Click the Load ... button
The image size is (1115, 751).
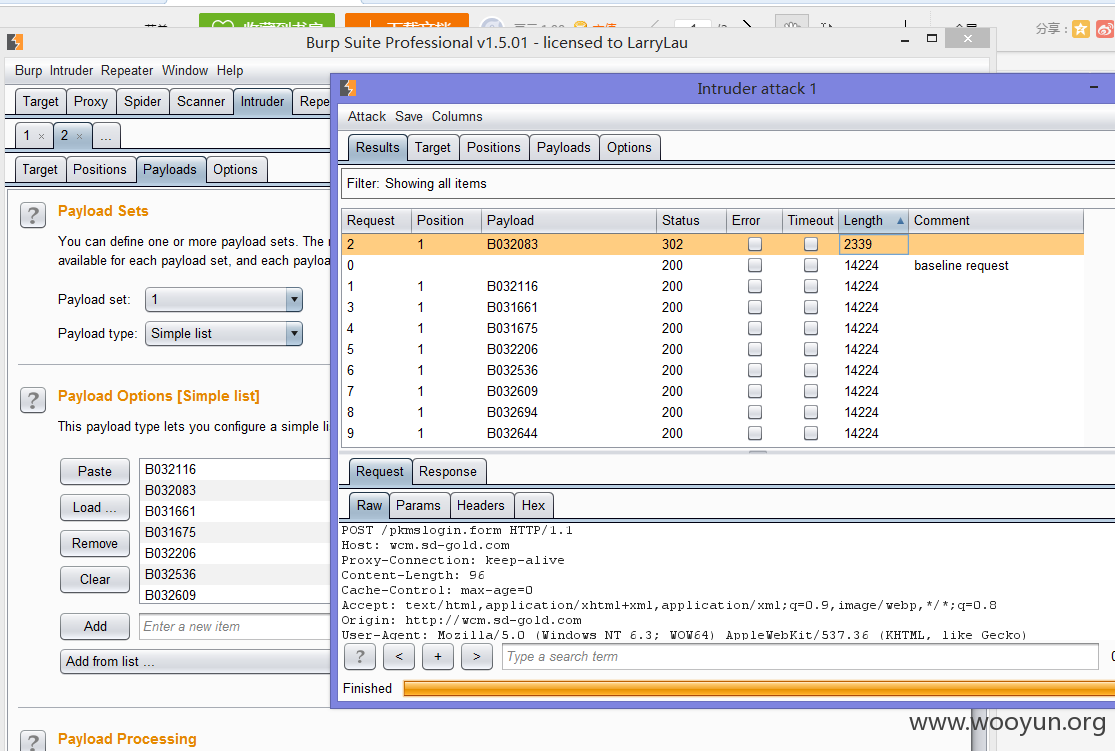(x=95, y=508)
